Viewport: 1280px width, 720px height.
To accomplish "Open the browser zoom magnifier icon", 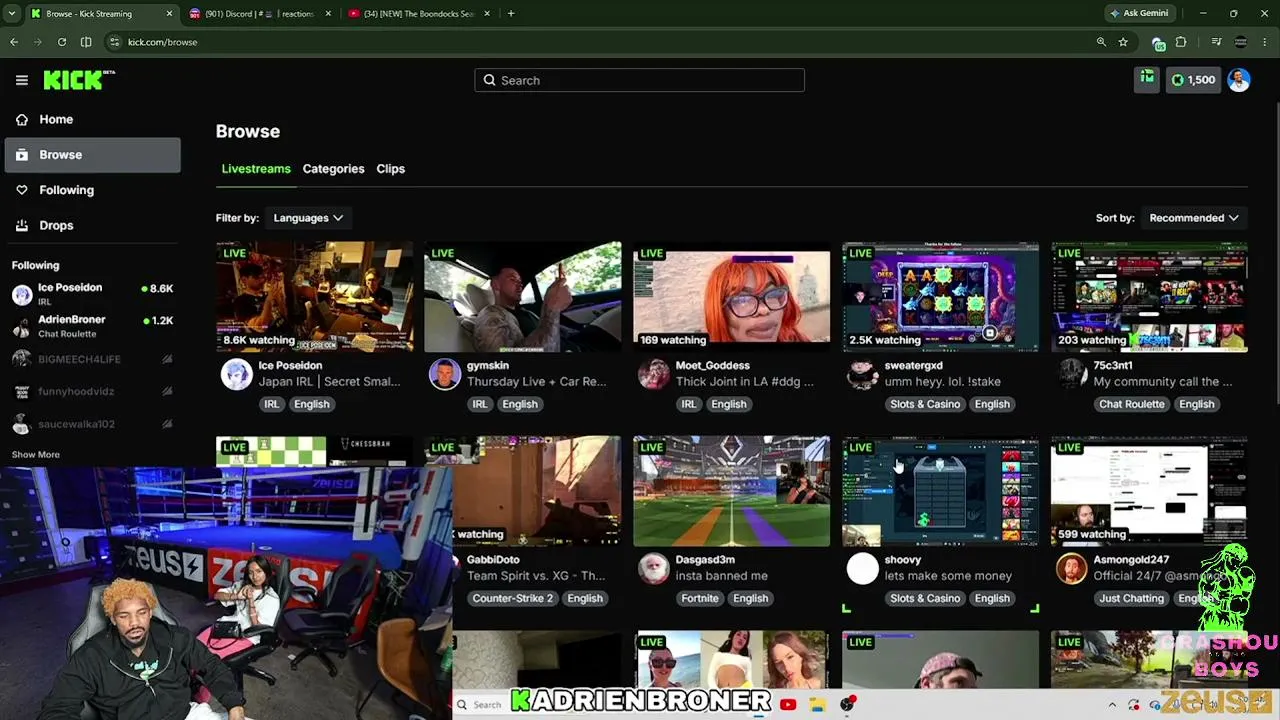I will (x=1101, y=42).
